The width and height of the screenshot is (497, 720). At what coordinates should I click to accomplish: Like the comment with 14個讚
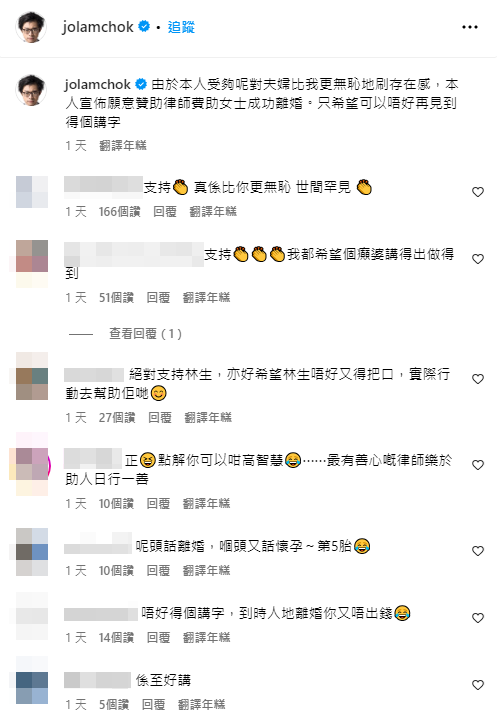(x=478, y=618)
